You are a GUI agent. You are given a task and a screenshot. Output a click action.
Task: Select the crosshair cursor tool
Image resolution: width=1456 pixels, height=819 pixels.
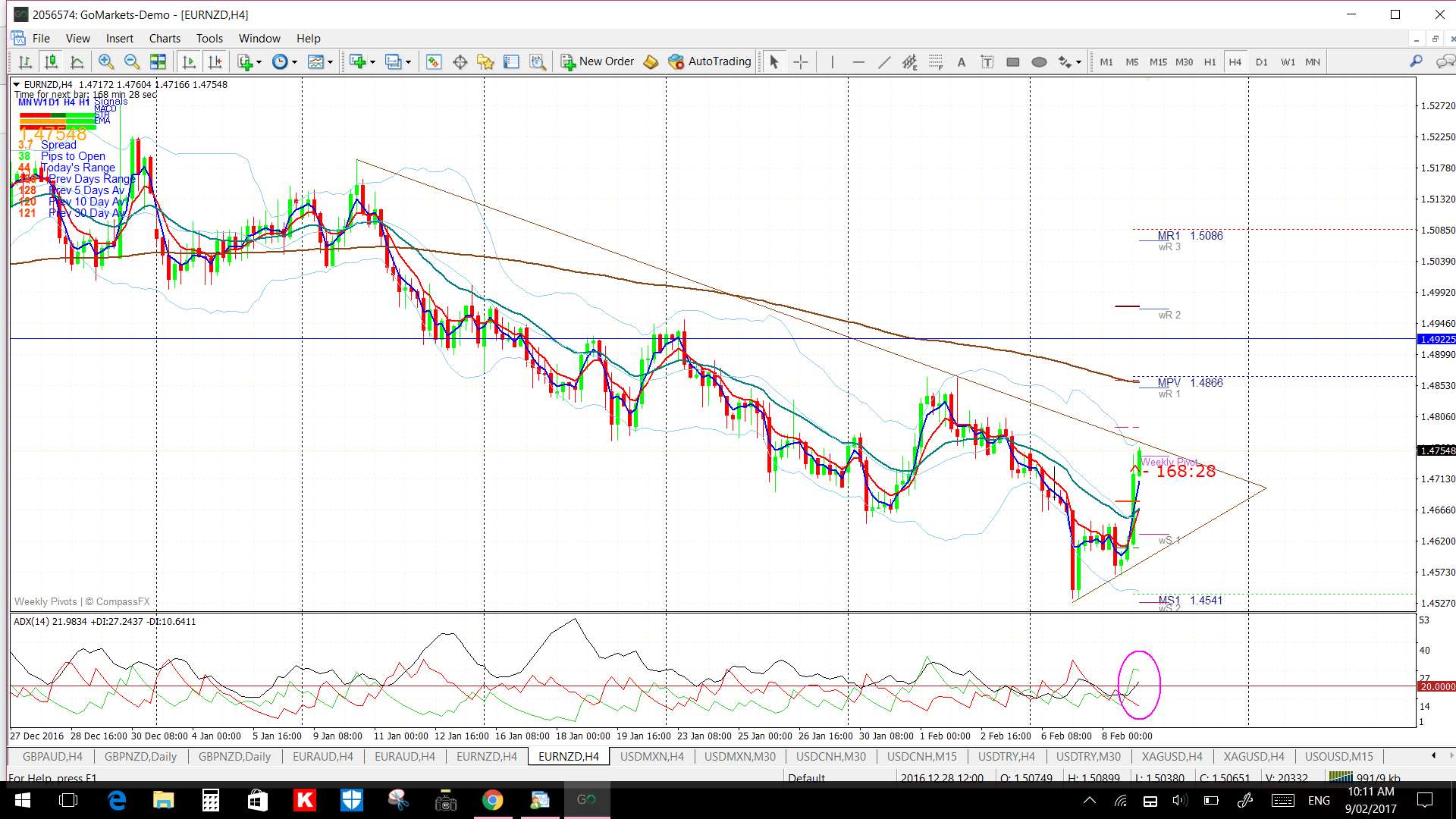point(801,62)
